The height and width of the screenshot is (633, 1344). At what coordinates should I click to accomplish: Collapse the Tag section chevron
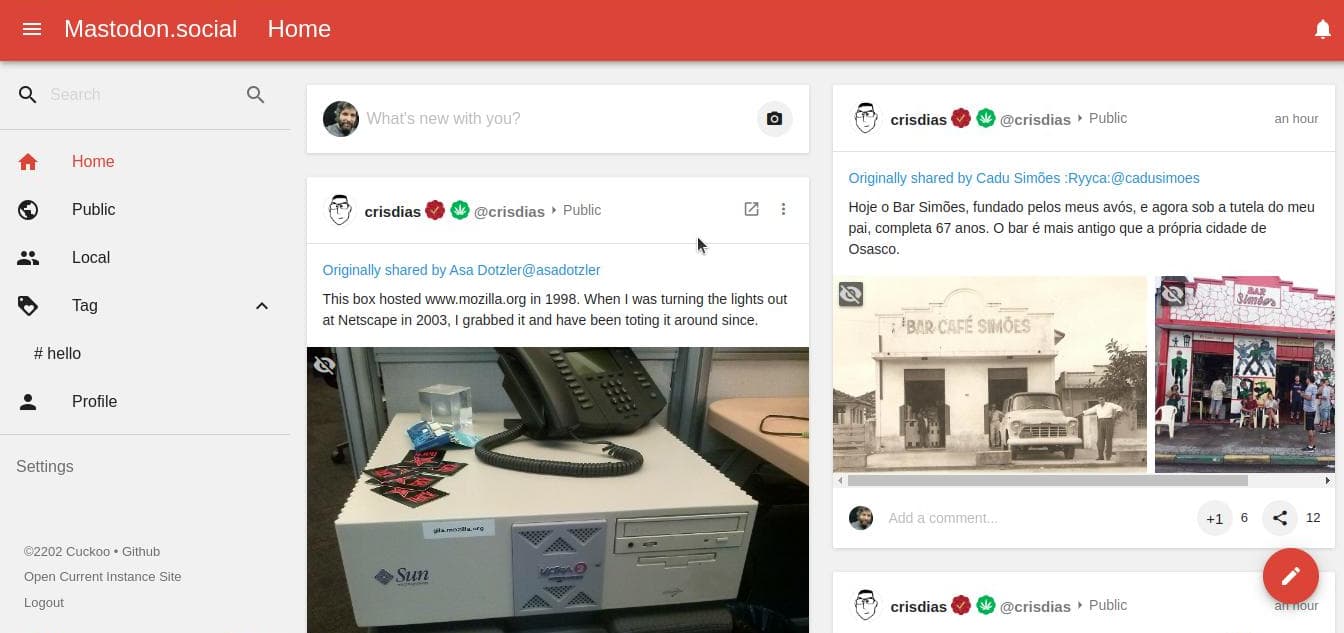[261, 306]
